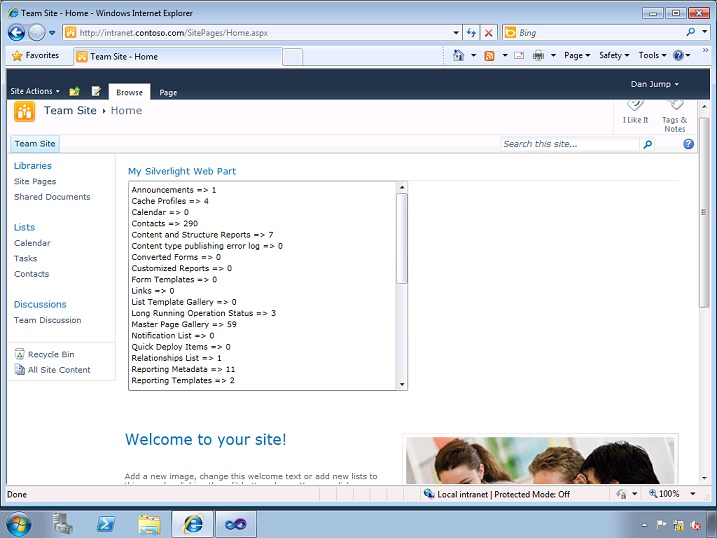
Task: Click the Print toolbar icon
Action: [x=538, y=56]
